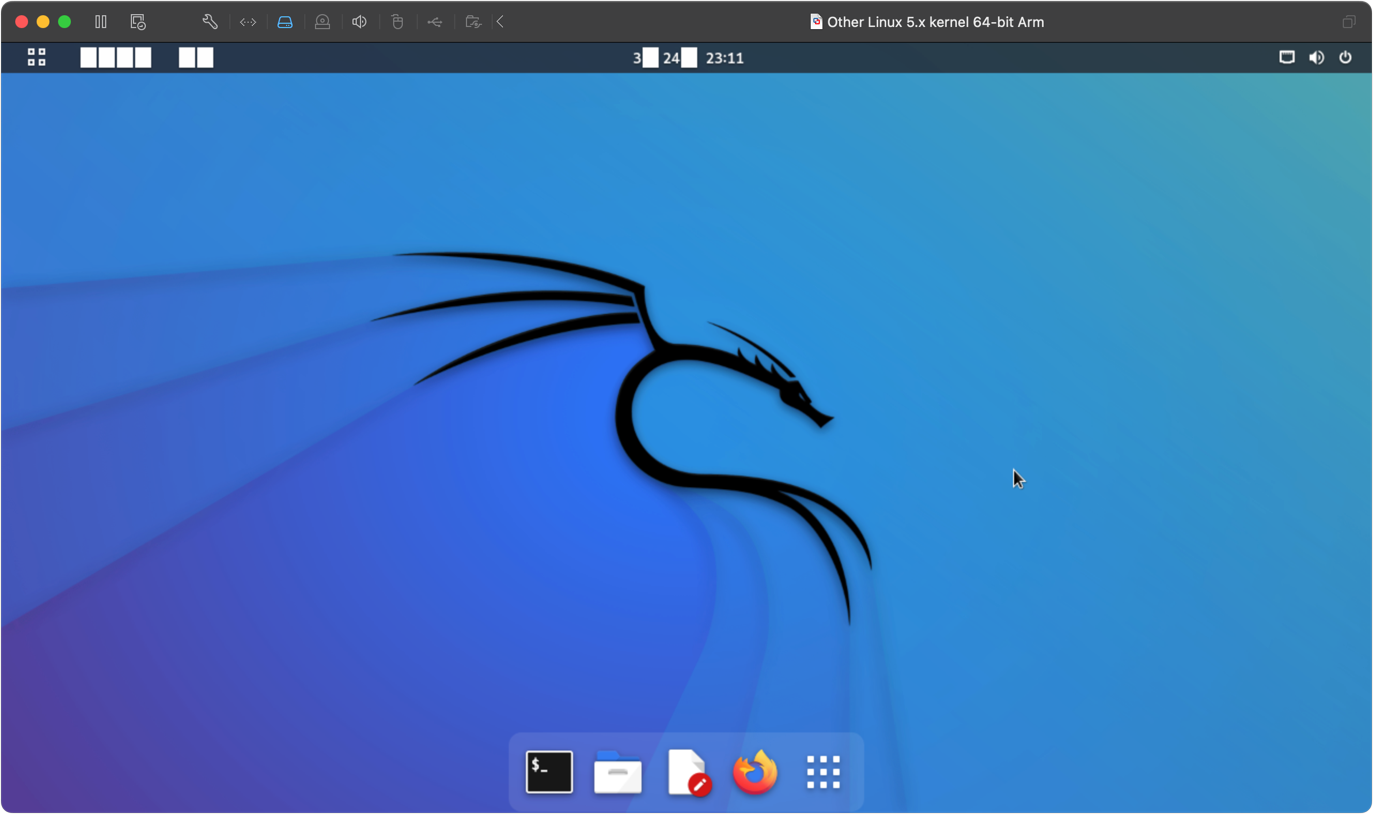The width and height of the screenshot is (1373, 814).
Task: Click the mouse device icon
Action: click(397, 22)
